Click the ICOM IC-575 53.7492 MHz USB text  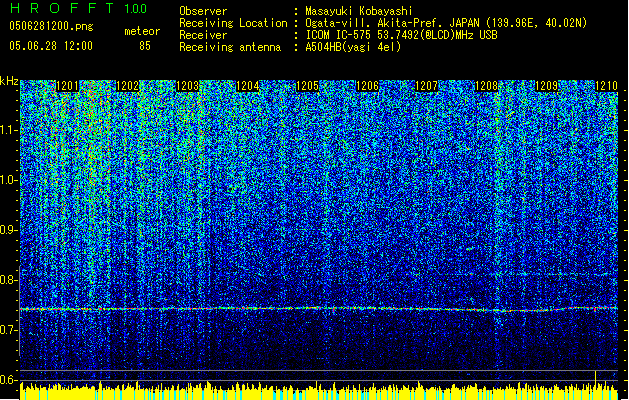tap(401, 35)
